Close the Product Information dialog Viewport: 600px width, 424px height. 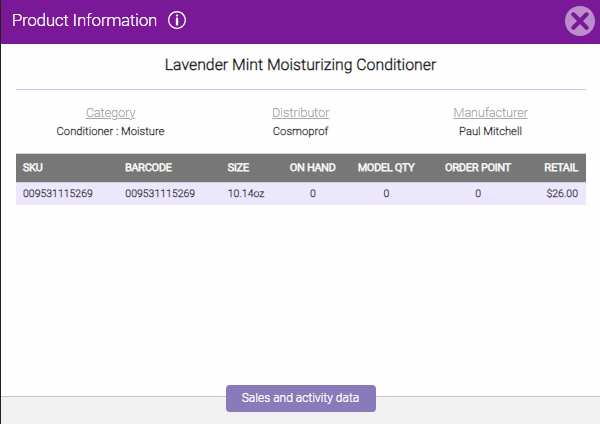coord(579,21)
